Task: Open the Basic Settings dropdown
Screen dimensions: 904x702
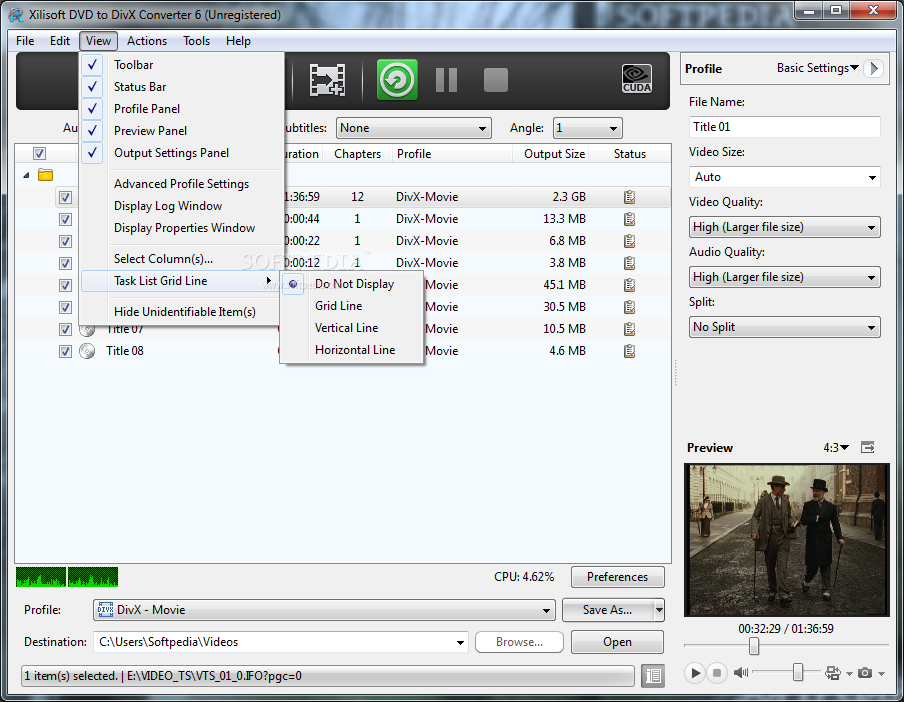Action: click(818, 68)
